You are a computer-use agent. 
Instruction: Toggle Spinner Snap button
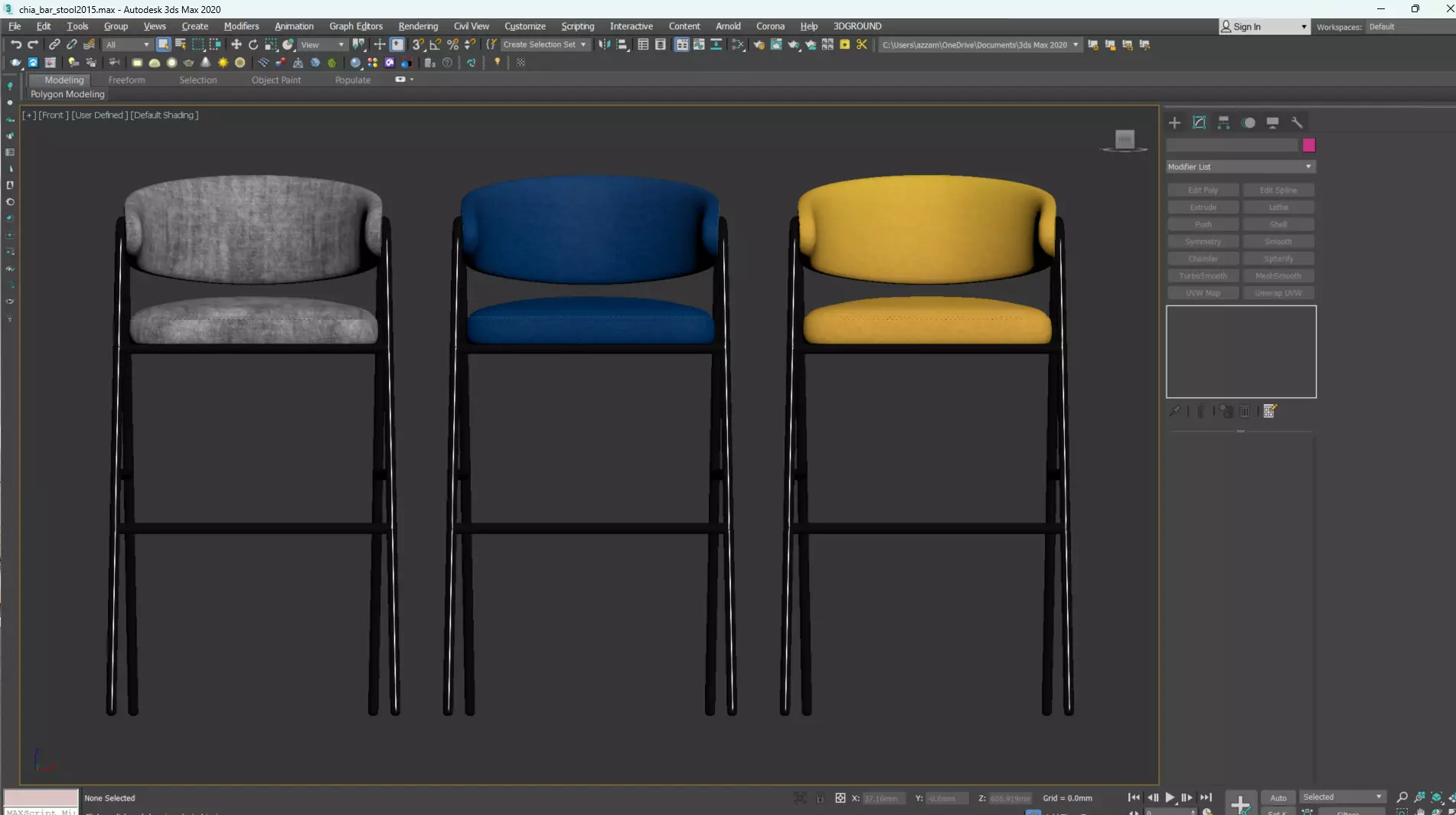pos(470,44)
